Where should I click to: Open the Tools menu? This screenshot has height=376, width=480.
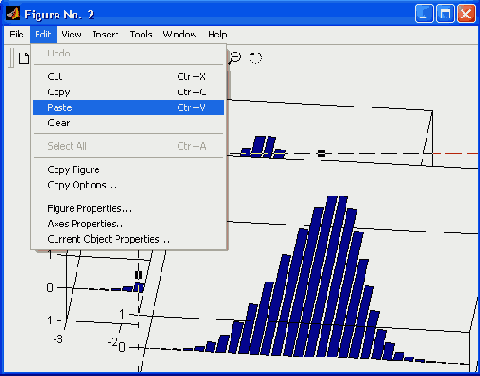141,34
